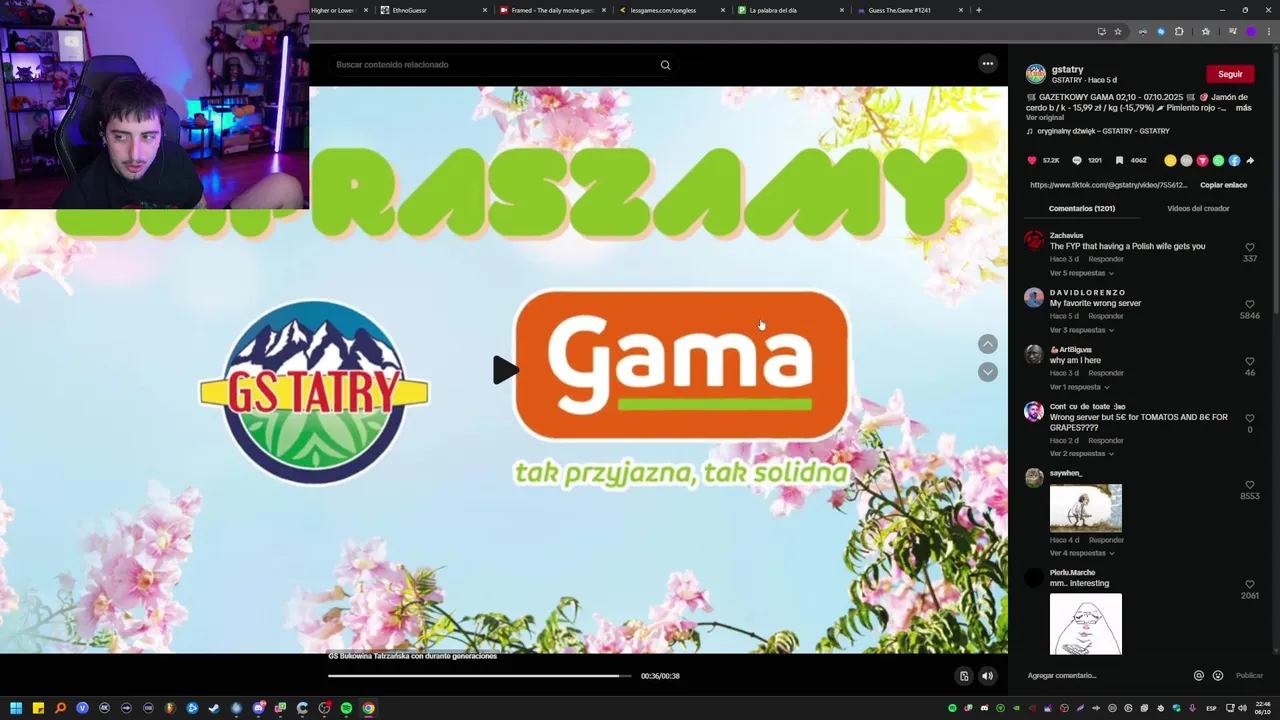Go to next video with down arrow
Screen dimensions: 1280x720
pos(988,372)
